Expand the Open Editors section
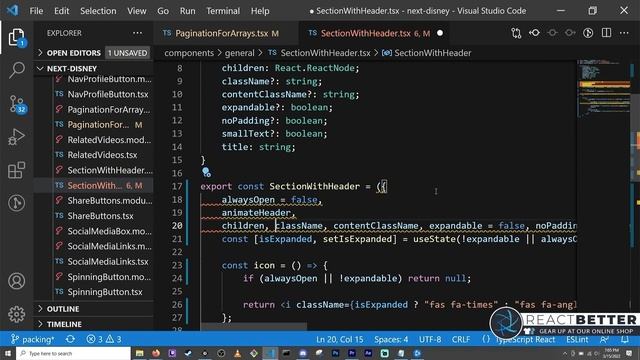This screenshot has width=640, height=360. [93, 53]
